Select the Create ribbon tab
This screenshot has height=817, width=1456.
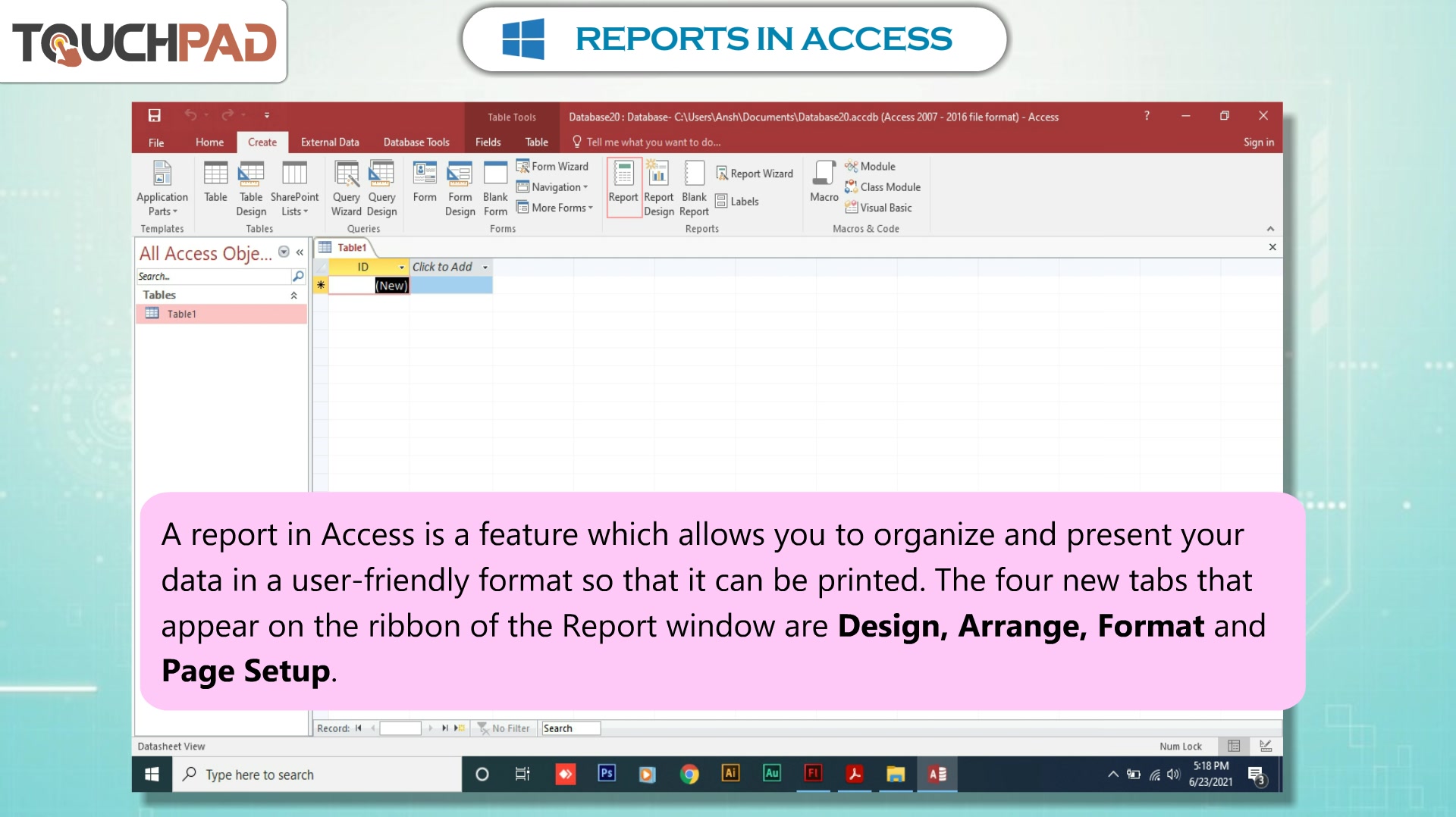point(262,142)
